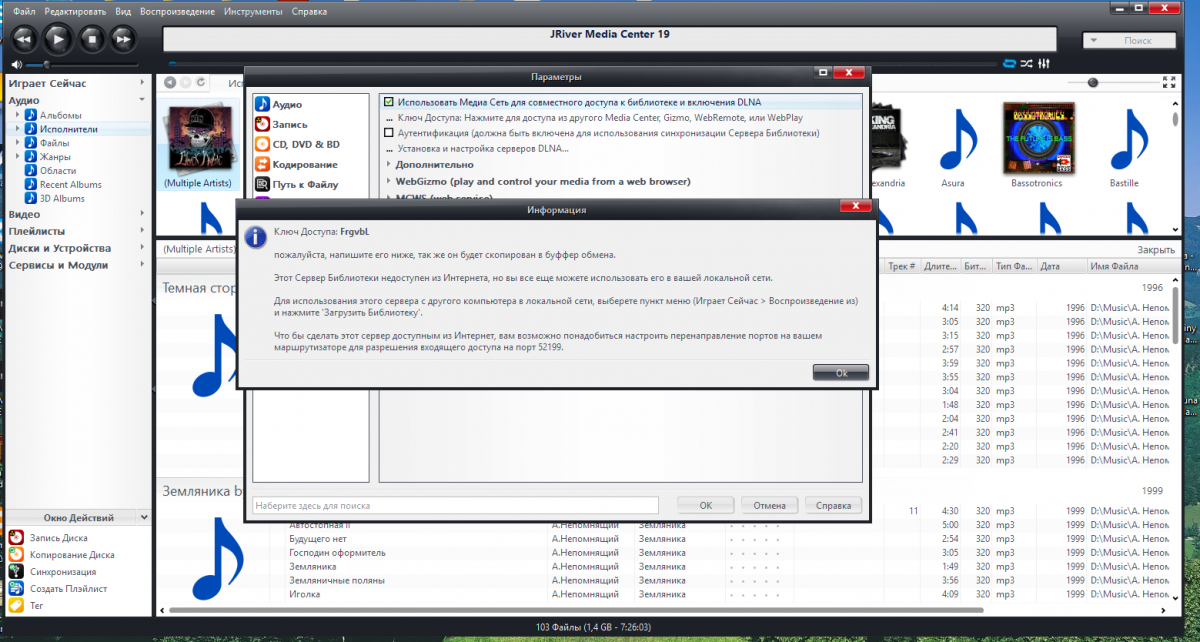This screenshot has height=642, width=1200.
Task: Click the Stop playback button
Action: pyautogui.click(x=91, y=39)
